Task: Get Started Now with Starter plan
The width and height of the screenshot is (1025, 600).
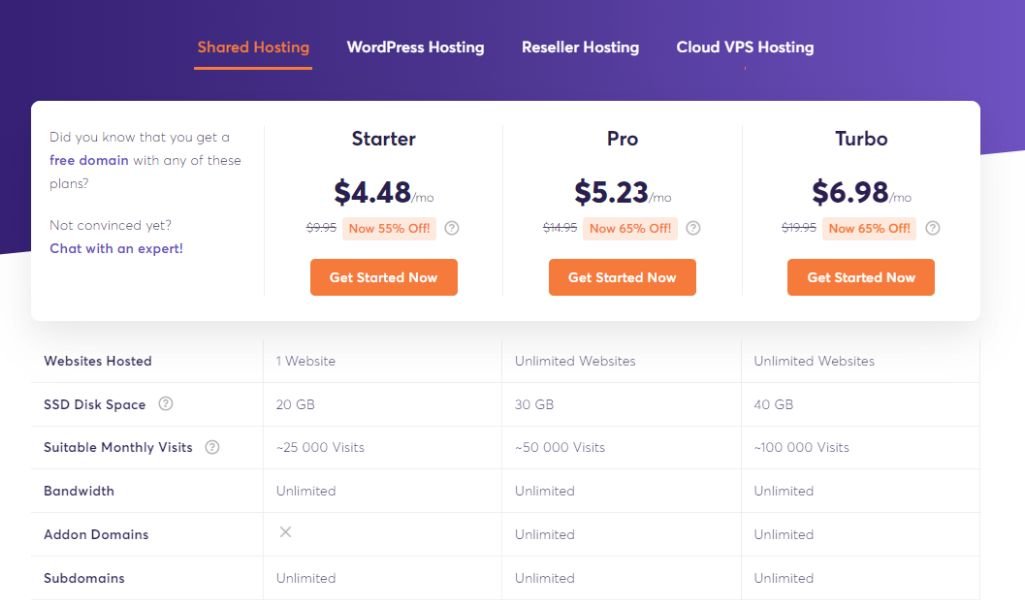Action: coord(384,277)
